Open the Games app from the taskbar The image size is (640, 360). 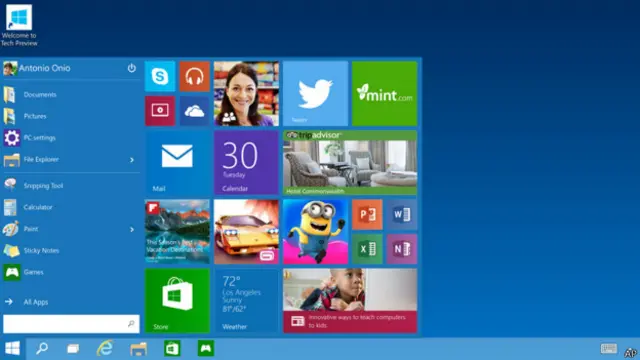(206, 349)
